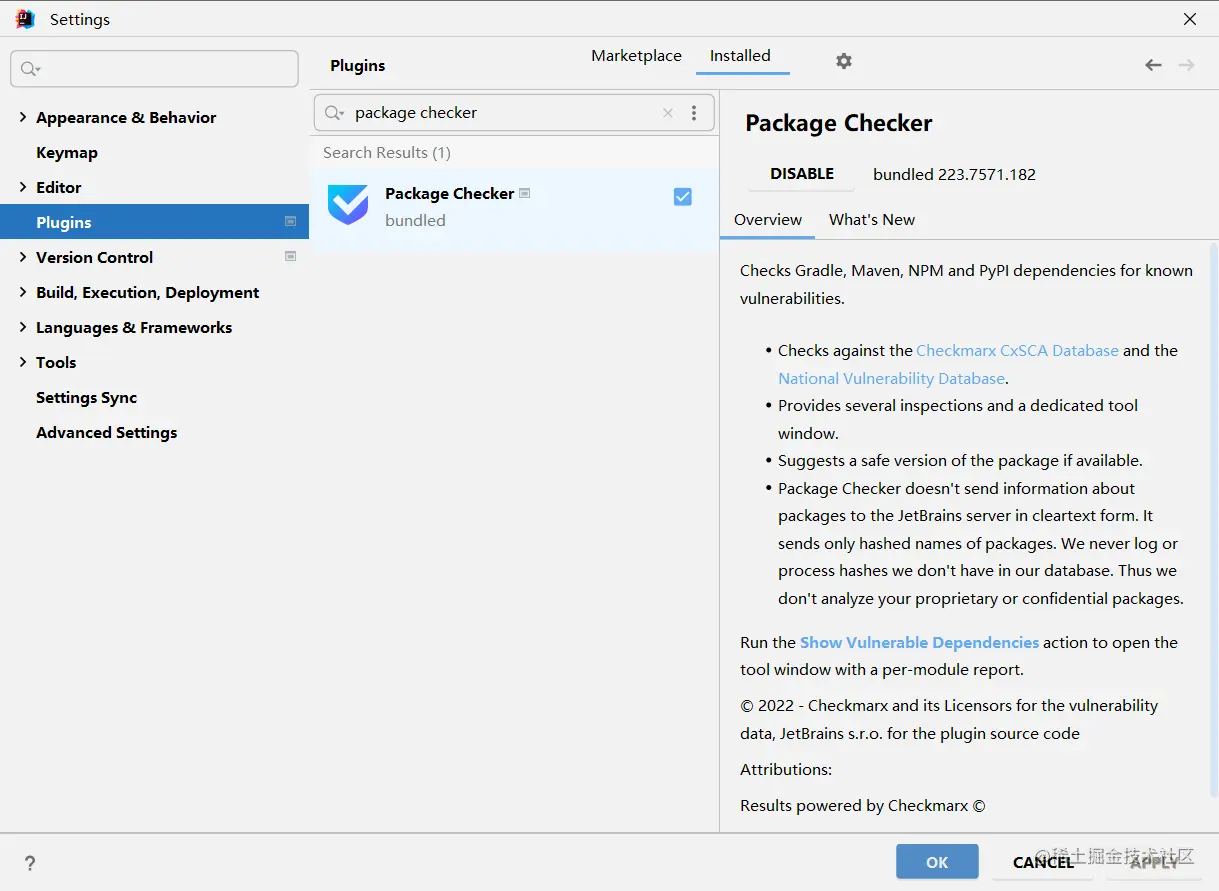
Task: Expand the Tools section
Action: (23, 362)
